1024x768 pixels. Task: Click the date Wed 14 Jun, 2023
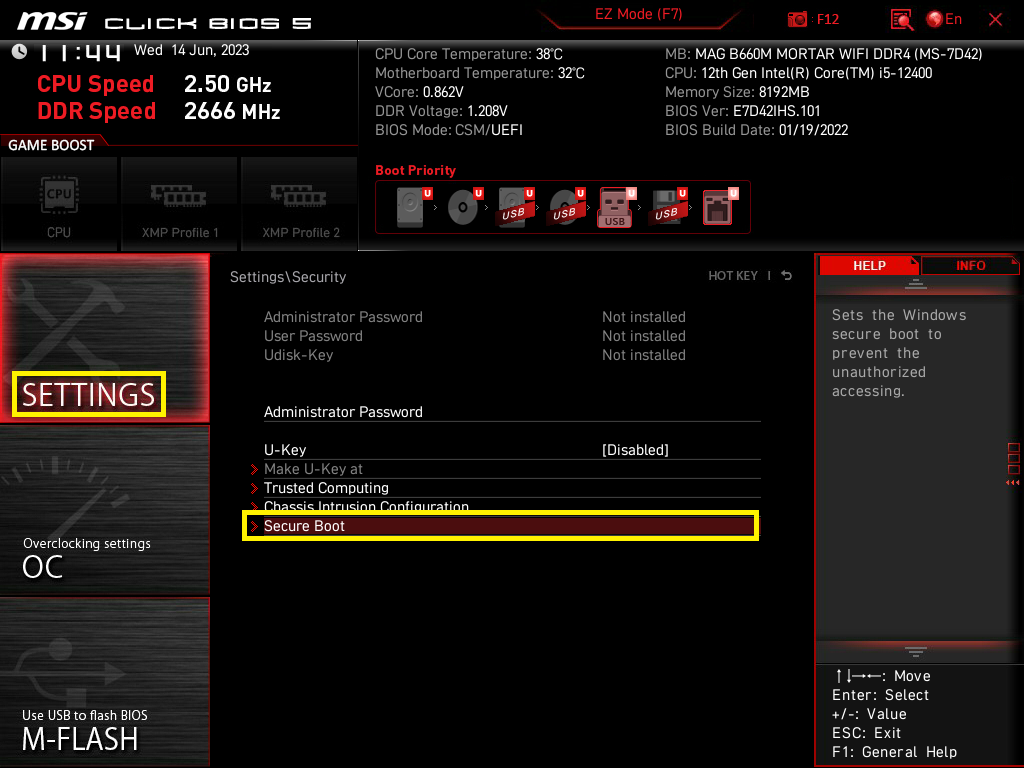[x=191, y=50]
